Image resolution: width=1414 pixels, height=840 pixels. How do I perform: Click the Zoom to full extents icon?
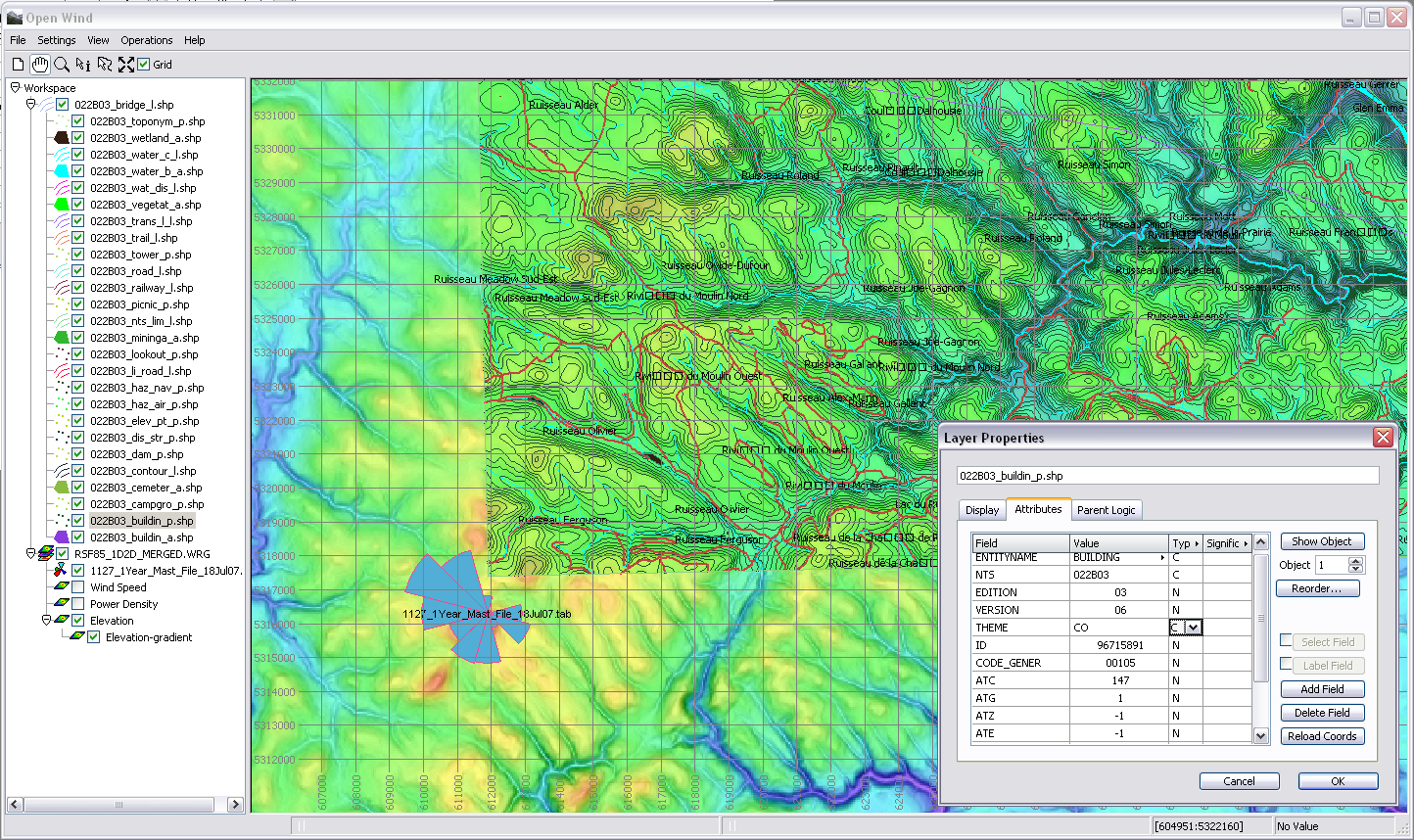click(x=126, y=65)
